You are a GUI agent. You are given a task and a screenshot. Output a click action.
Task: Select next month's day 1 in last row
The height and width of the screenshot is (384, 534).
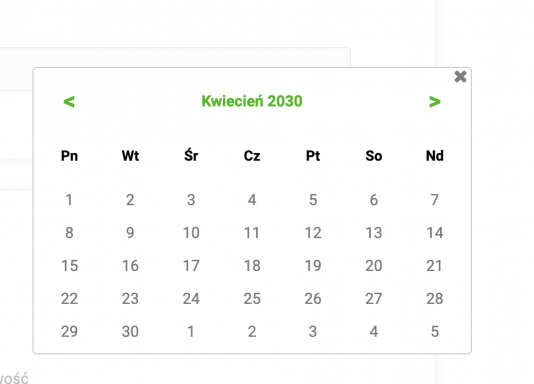click(191, 332)
